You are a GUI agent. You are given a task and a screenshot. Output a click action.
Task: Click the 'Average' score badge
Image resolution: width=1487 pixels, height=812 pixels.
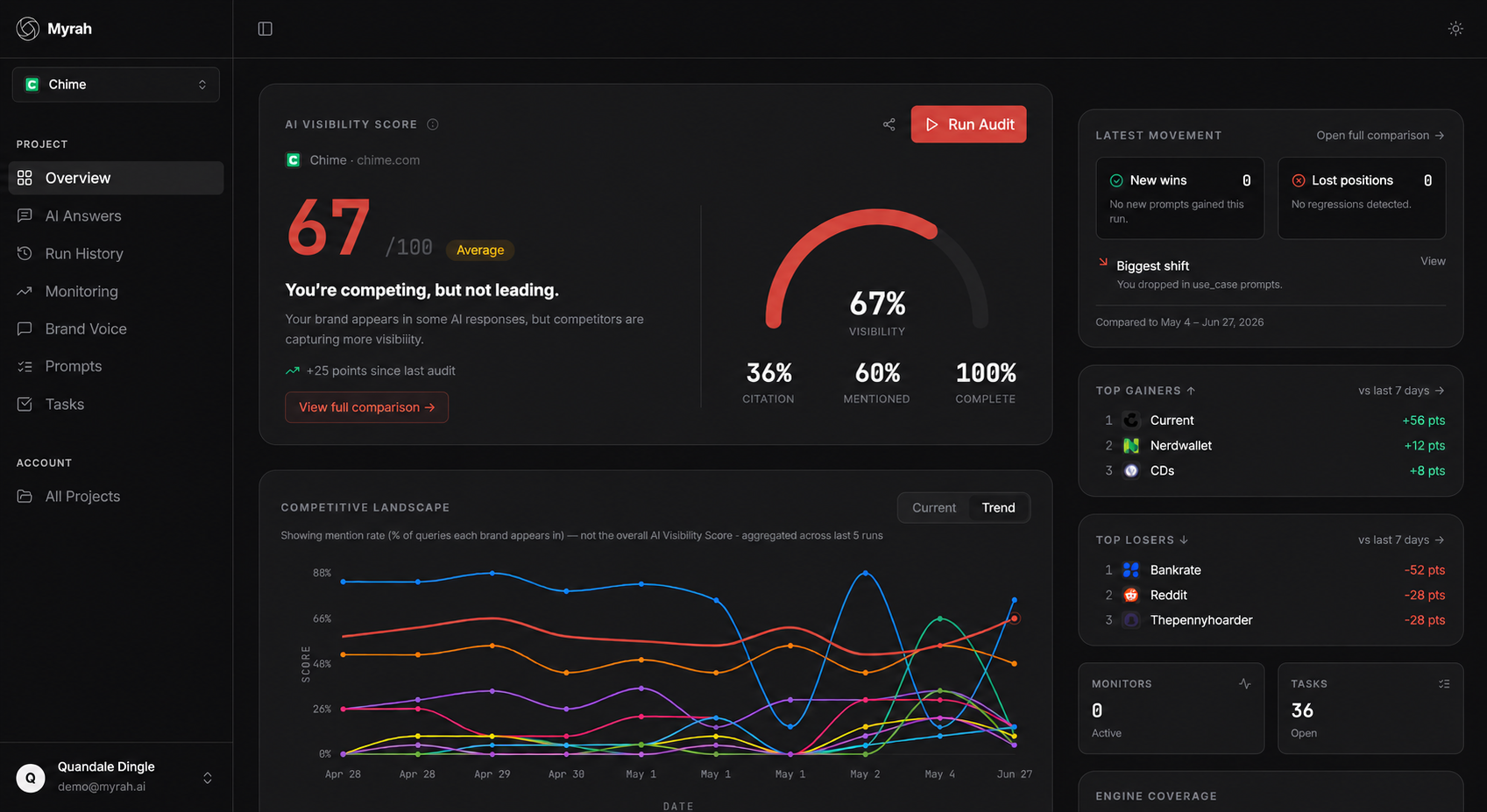480,251
